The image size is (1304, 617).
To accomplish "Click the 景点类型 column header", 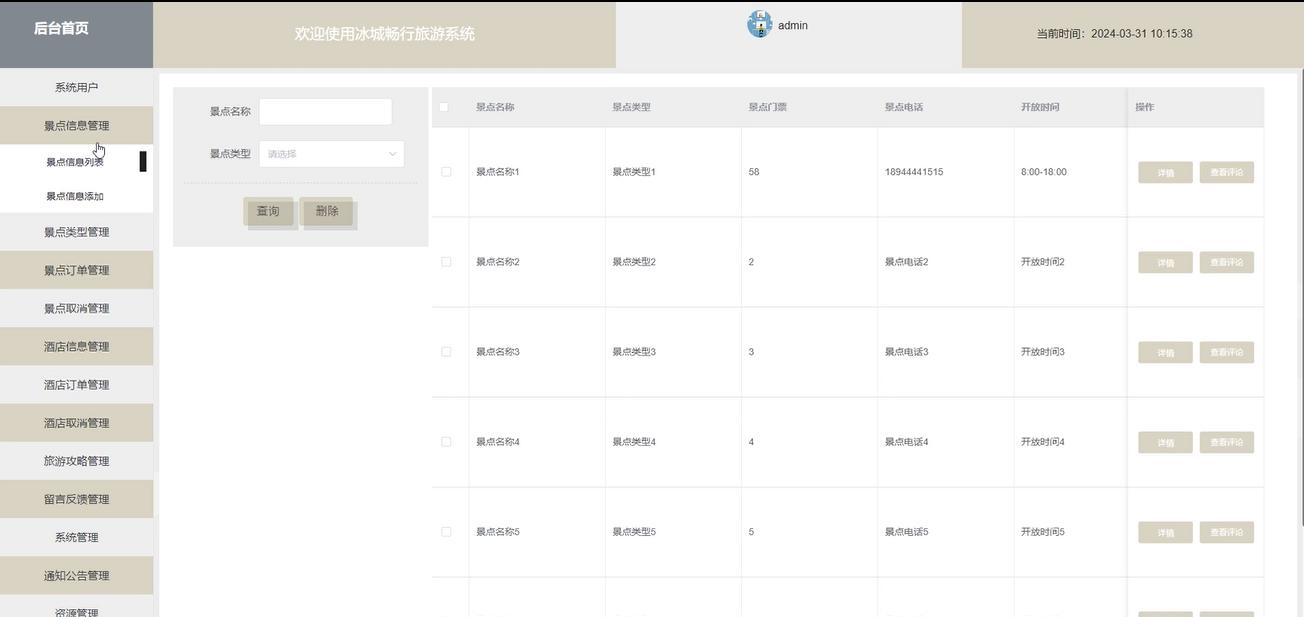I will coord(632,107).
